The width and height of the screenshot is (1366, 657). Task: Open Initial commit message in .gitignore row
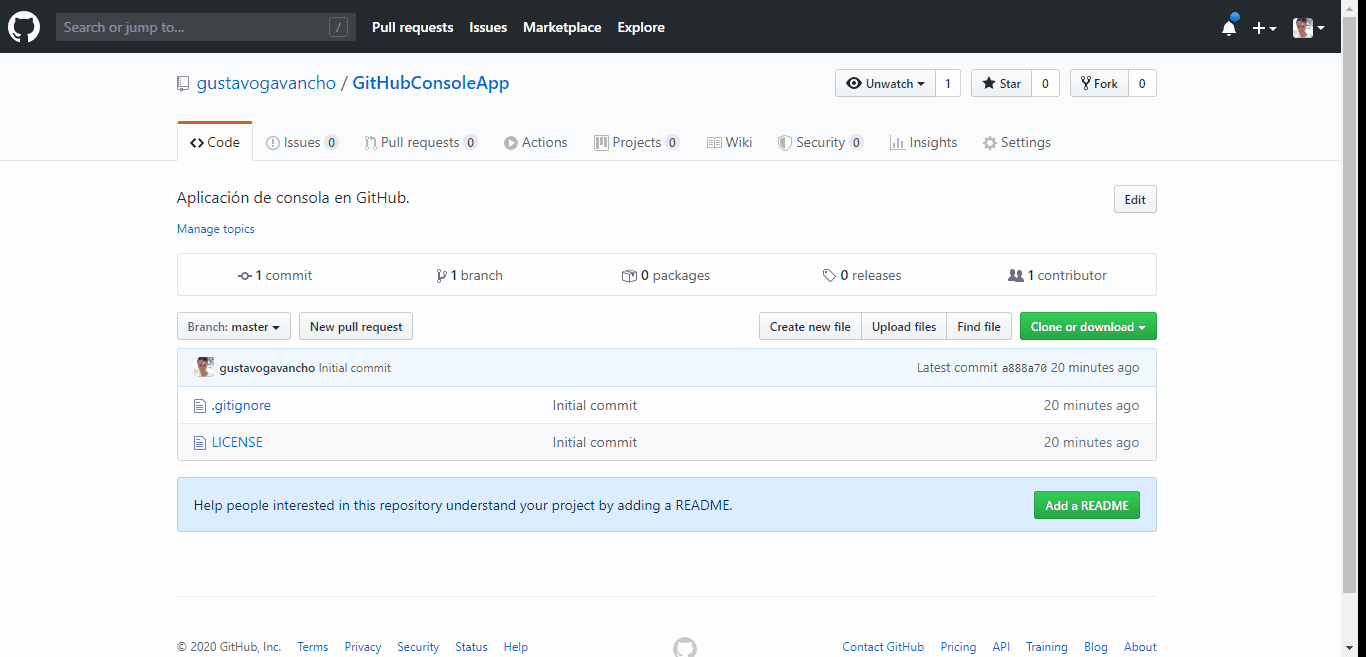click(595, 405)
